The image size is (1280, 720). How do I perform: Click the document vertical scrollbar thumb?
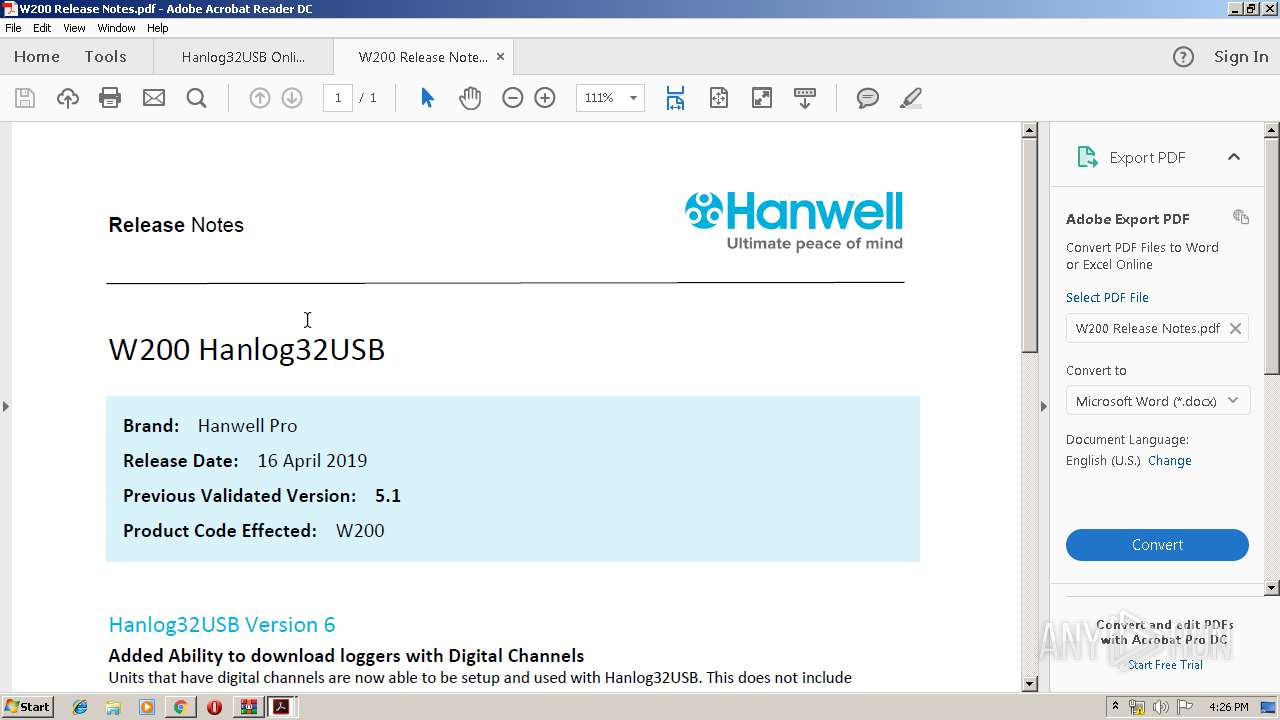1029,244
